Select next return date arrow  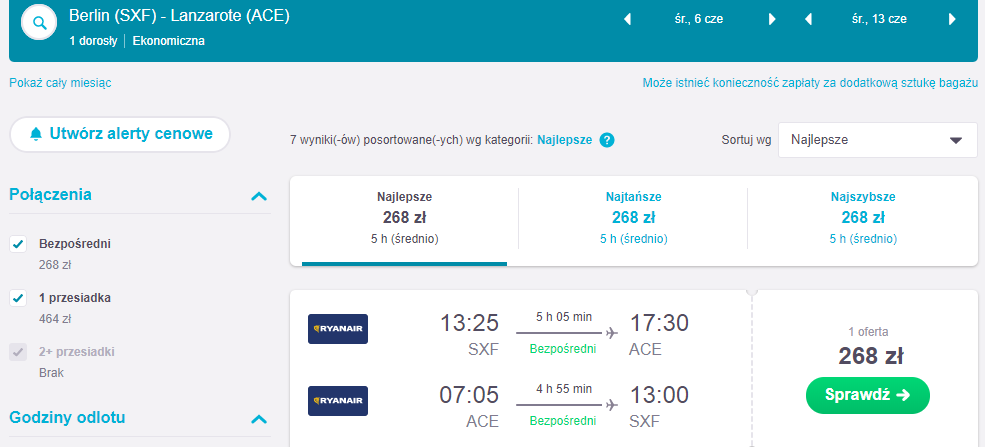(x=951, y=19)
